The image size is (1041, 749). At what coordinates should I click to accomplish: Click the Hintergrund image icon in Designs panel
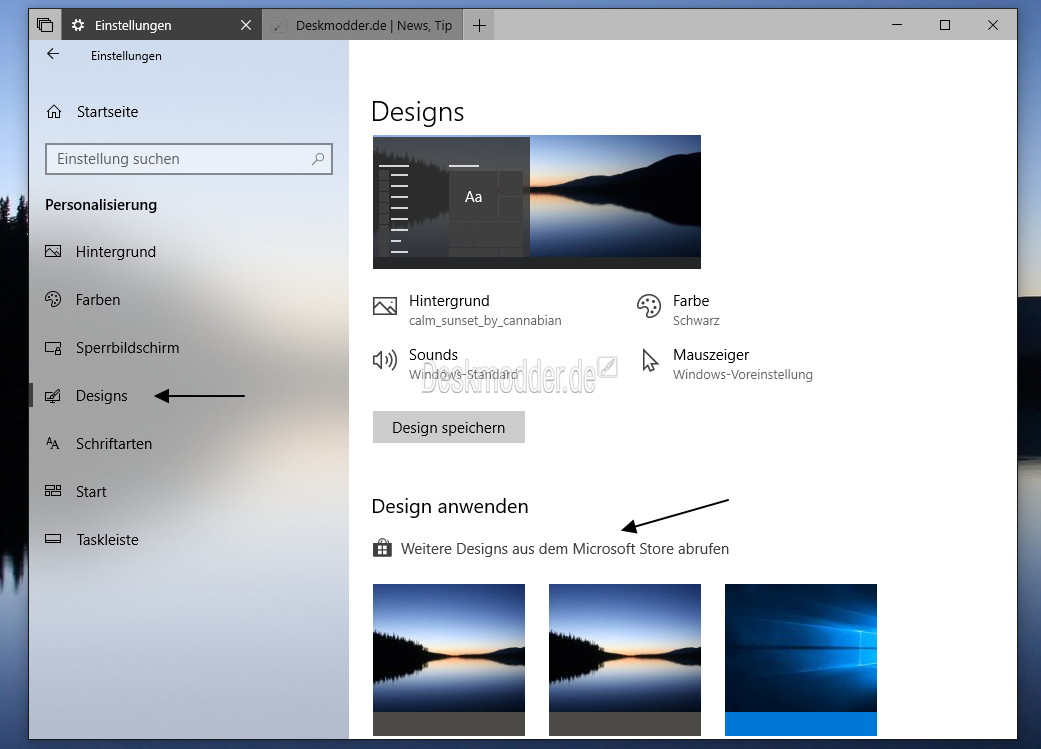(x=385, y=306)
